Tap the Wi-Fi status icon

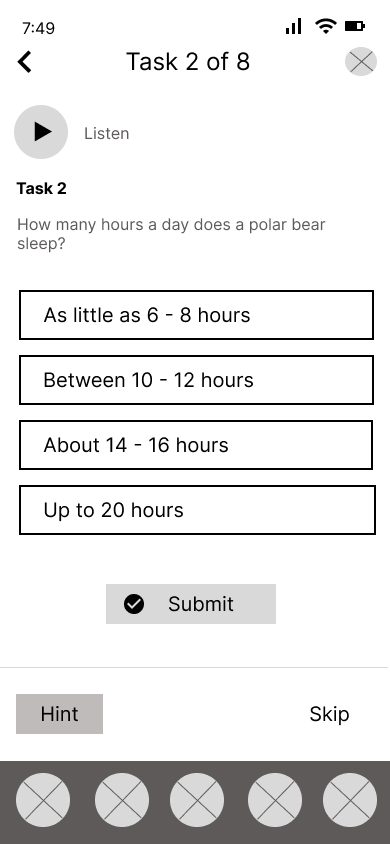coord(325,26)
